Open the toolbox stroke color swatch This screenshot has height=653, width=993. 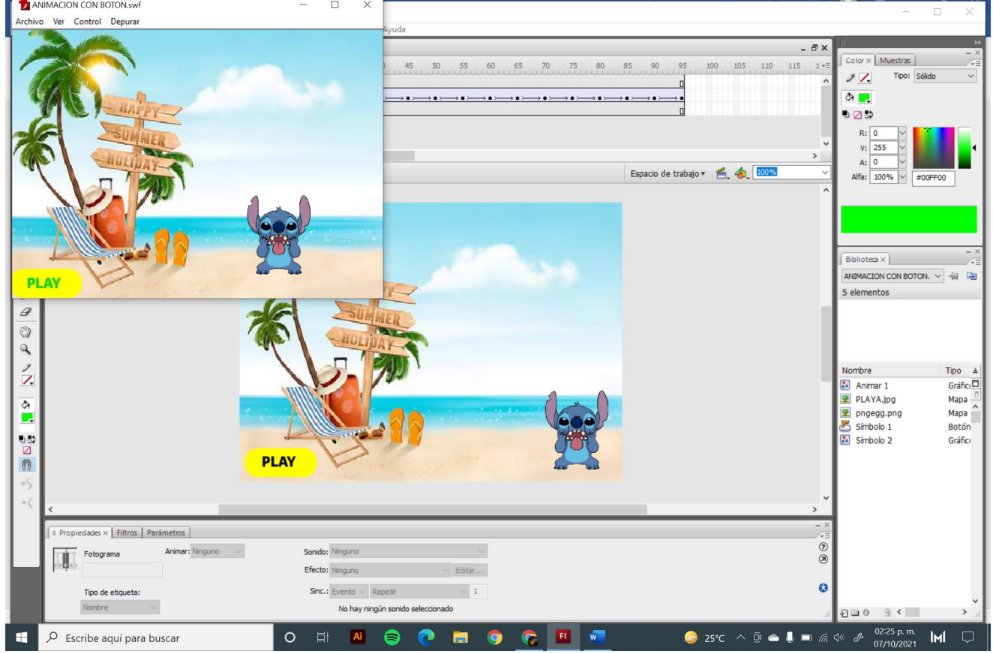pyautogui.click(x=27, y=380)
